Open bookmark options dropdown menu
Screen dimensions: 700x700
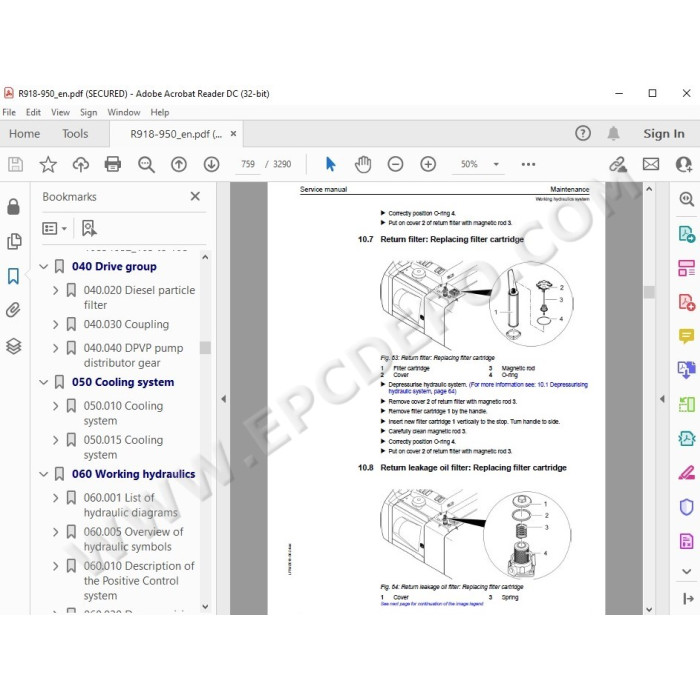tap(54, 228)
